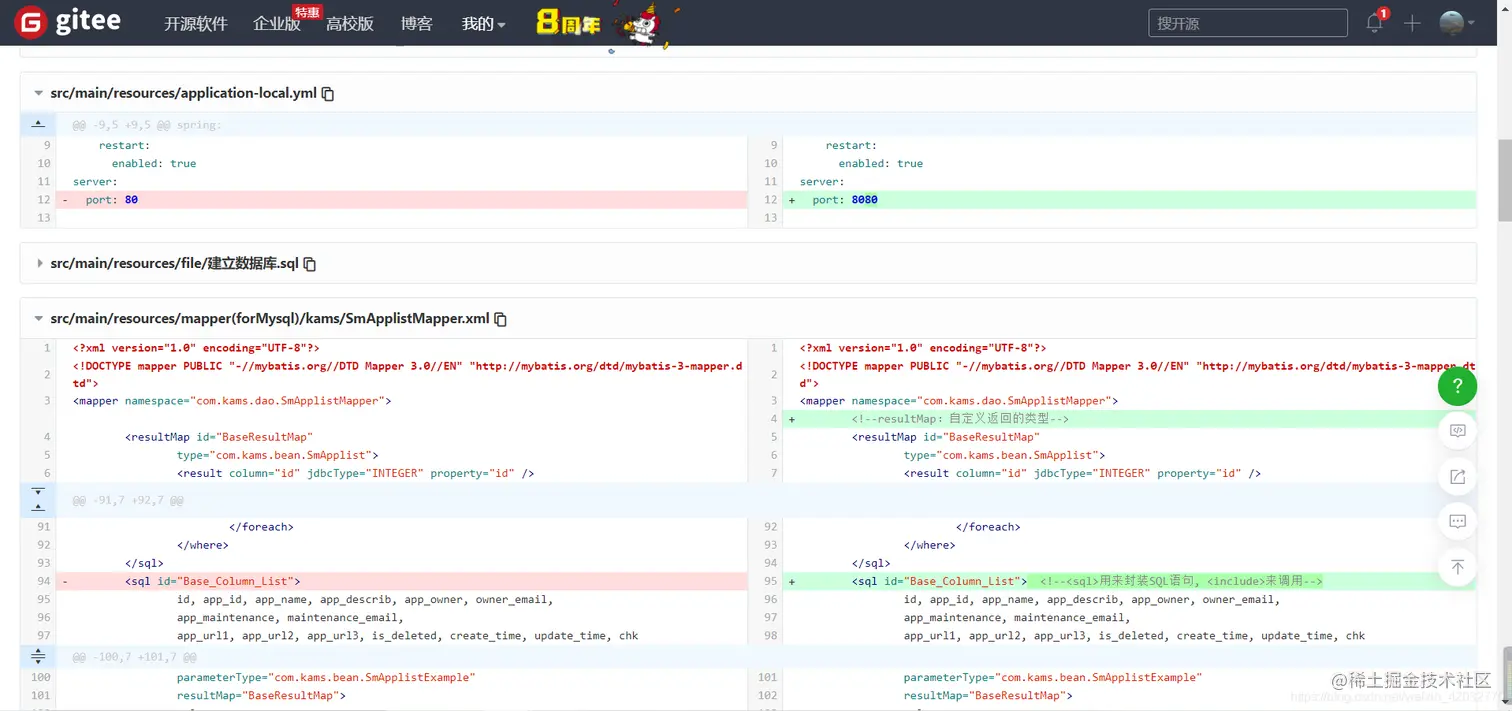The image size is (1512, 711).
Task: Click removed line 'port: 80'
Action: click(x=402, y=200)
